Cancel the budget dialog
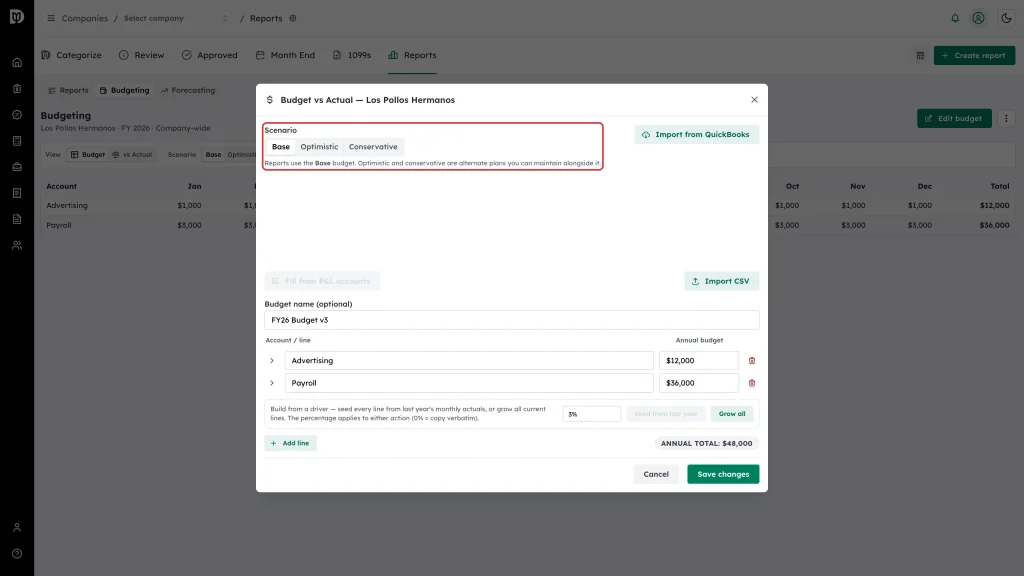This screenshot has width=1024, height=576. click(x=656, y=474)
